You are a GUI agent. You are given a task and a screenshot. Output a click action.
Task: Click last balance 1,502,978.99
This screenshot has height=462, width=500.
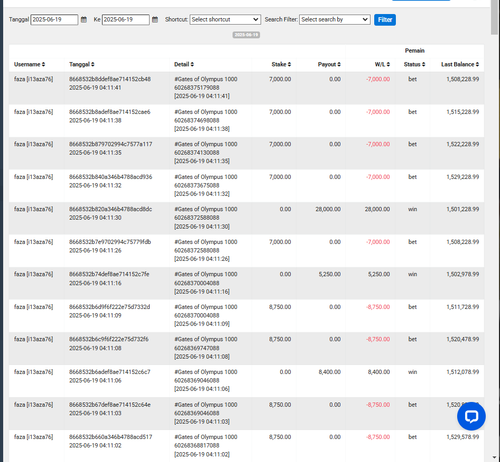(463, 274)
